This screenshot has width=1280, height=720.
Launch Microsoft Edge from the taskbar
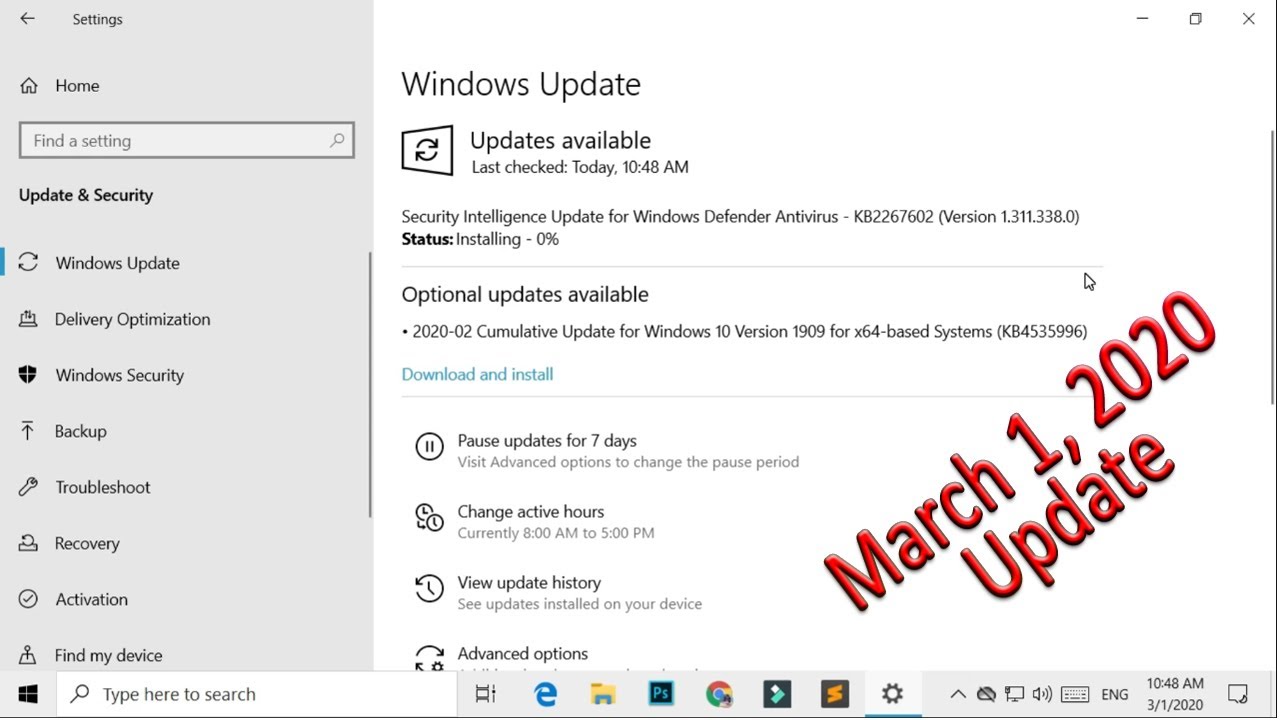545,694
